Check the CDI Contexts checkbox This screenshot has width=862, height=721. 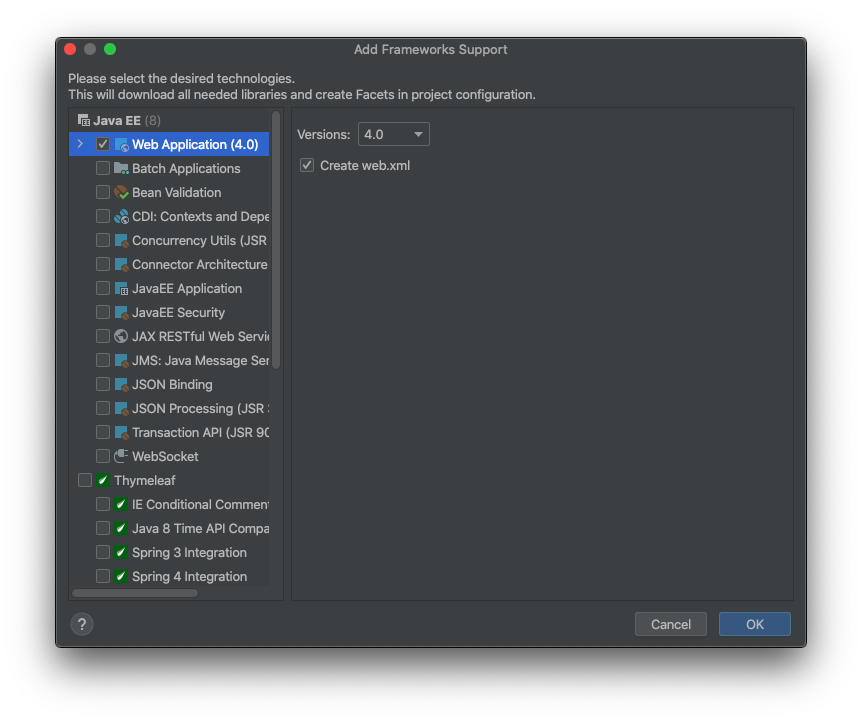click(103, 217)
